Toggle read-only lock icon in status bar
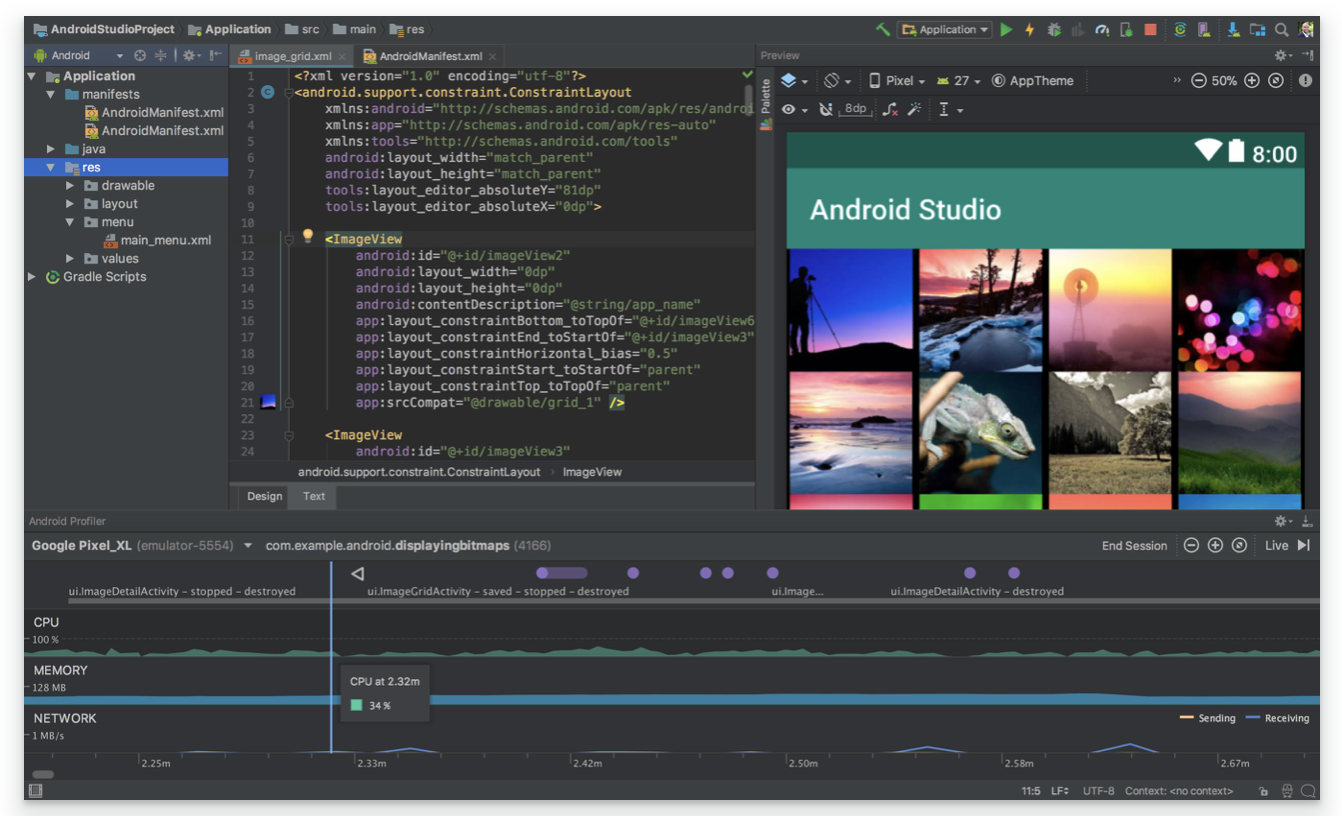 [x=1264, y=791]
